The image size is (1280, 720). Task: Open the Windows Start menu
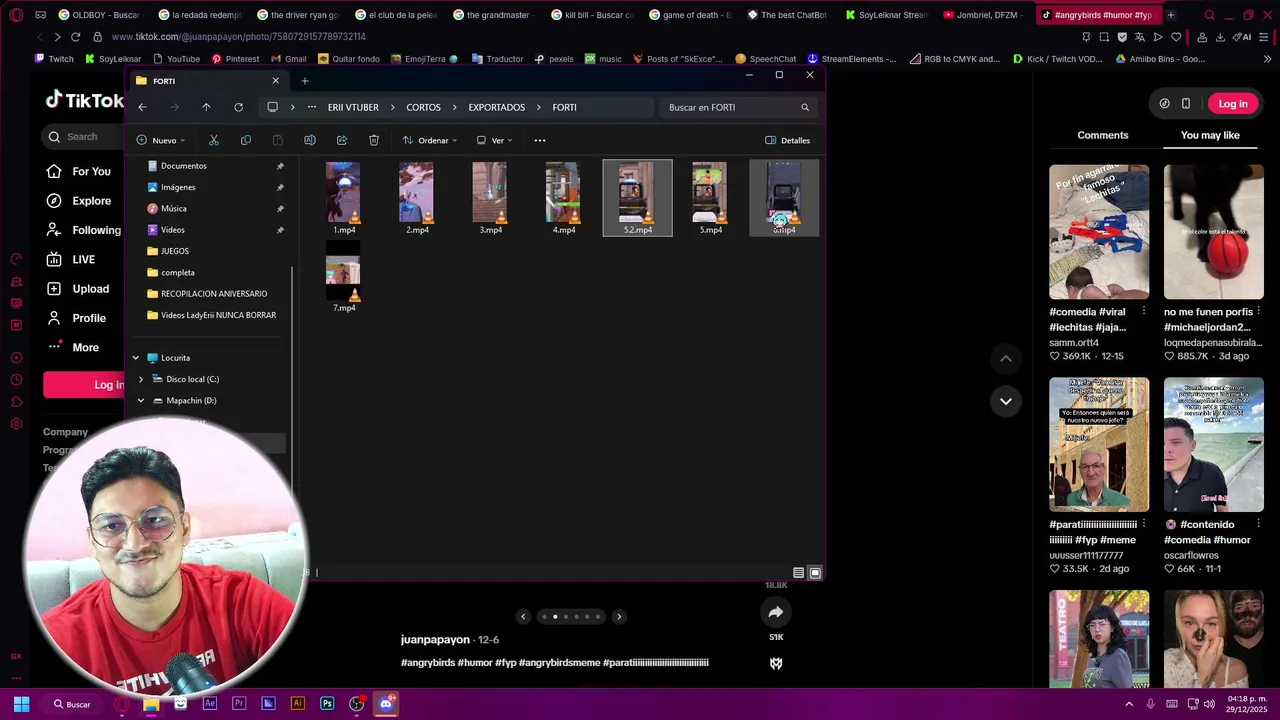pyautogui.click(x=22, y=704)
